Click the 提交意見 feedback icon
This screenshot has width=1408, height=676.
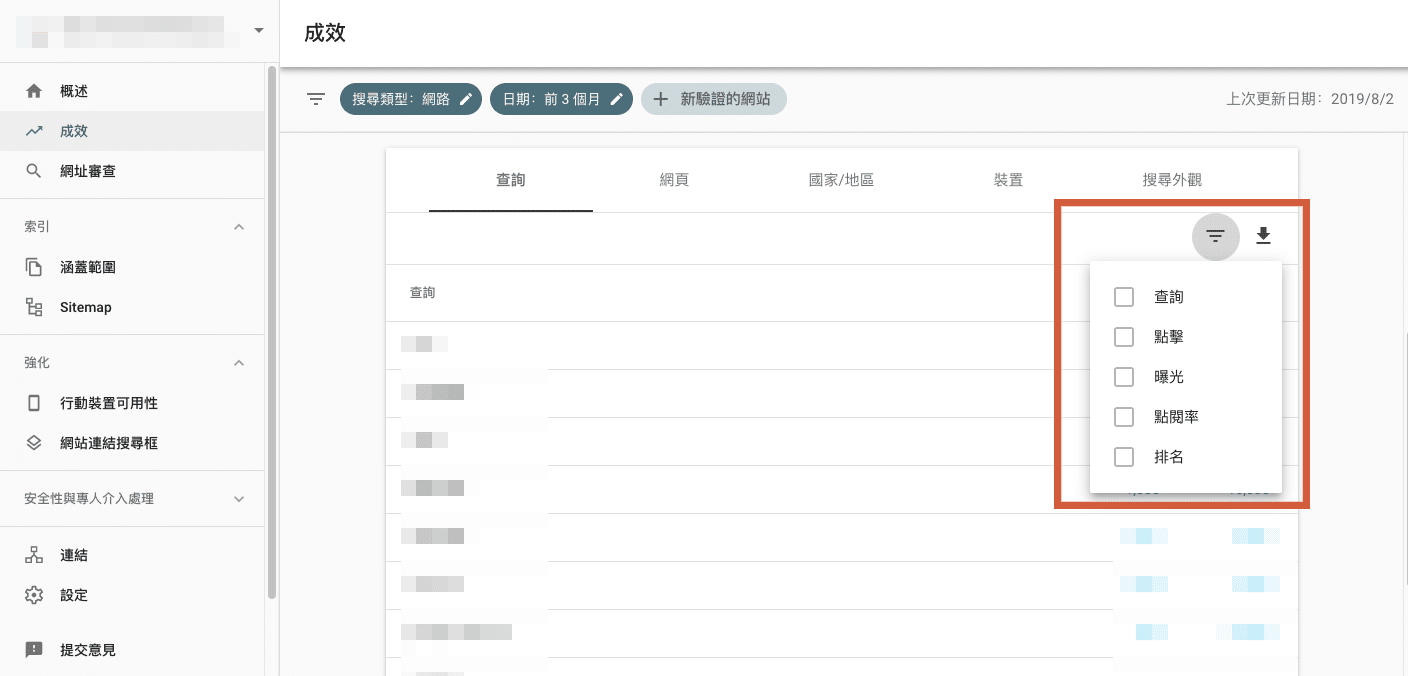pyautogui.click(x=35, y=650)
